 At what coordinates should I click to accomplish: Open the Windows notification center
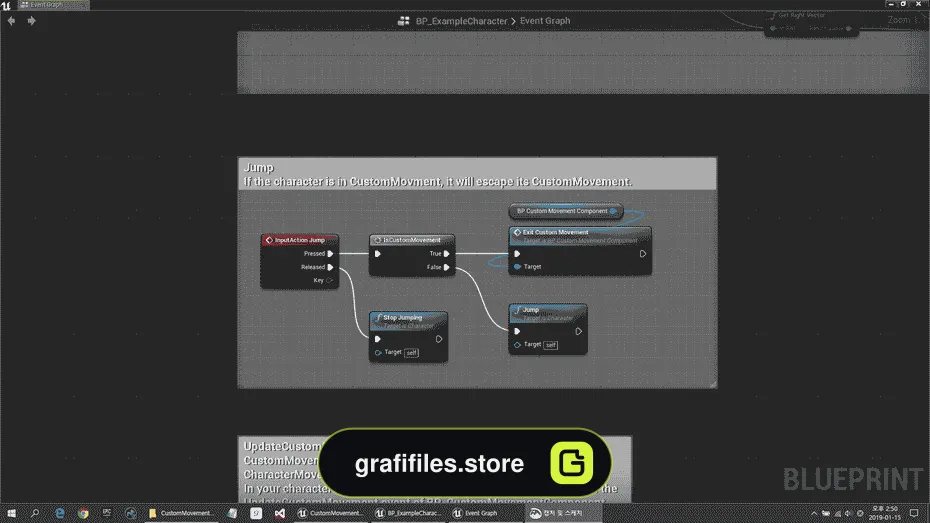(915, 514)
